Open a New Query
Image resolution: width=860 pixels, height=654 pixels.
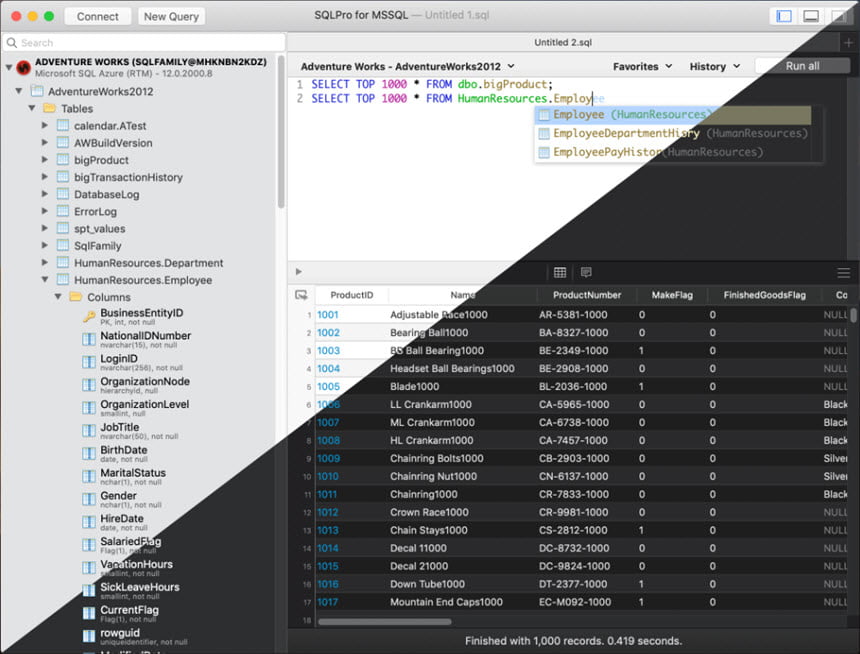pos(171,16)
